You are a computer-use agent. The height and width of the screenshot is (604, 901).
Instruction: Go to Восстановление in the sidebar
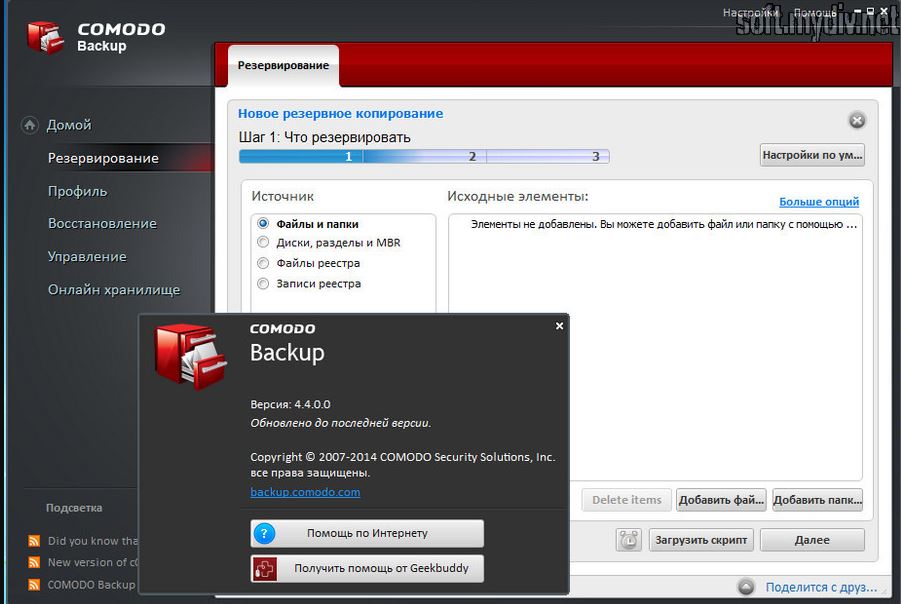coord(102,224)
